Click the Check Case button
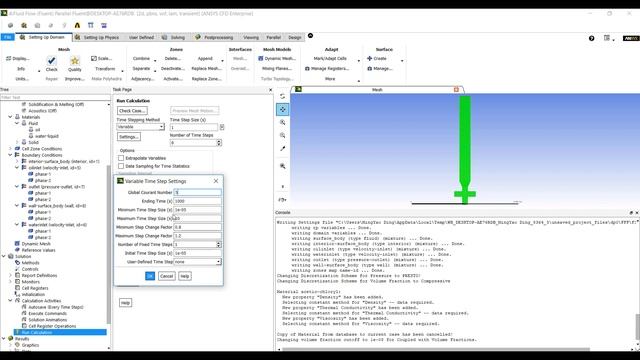Screen dimensions: 640x360 coord(132,111)
